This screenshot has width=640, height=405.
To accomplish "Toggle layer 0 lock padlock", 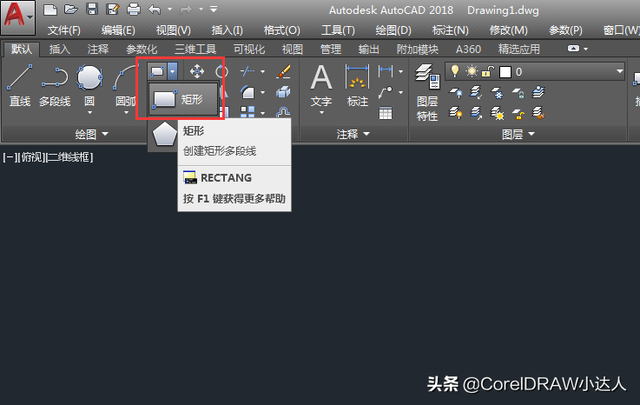I will 487,72.
